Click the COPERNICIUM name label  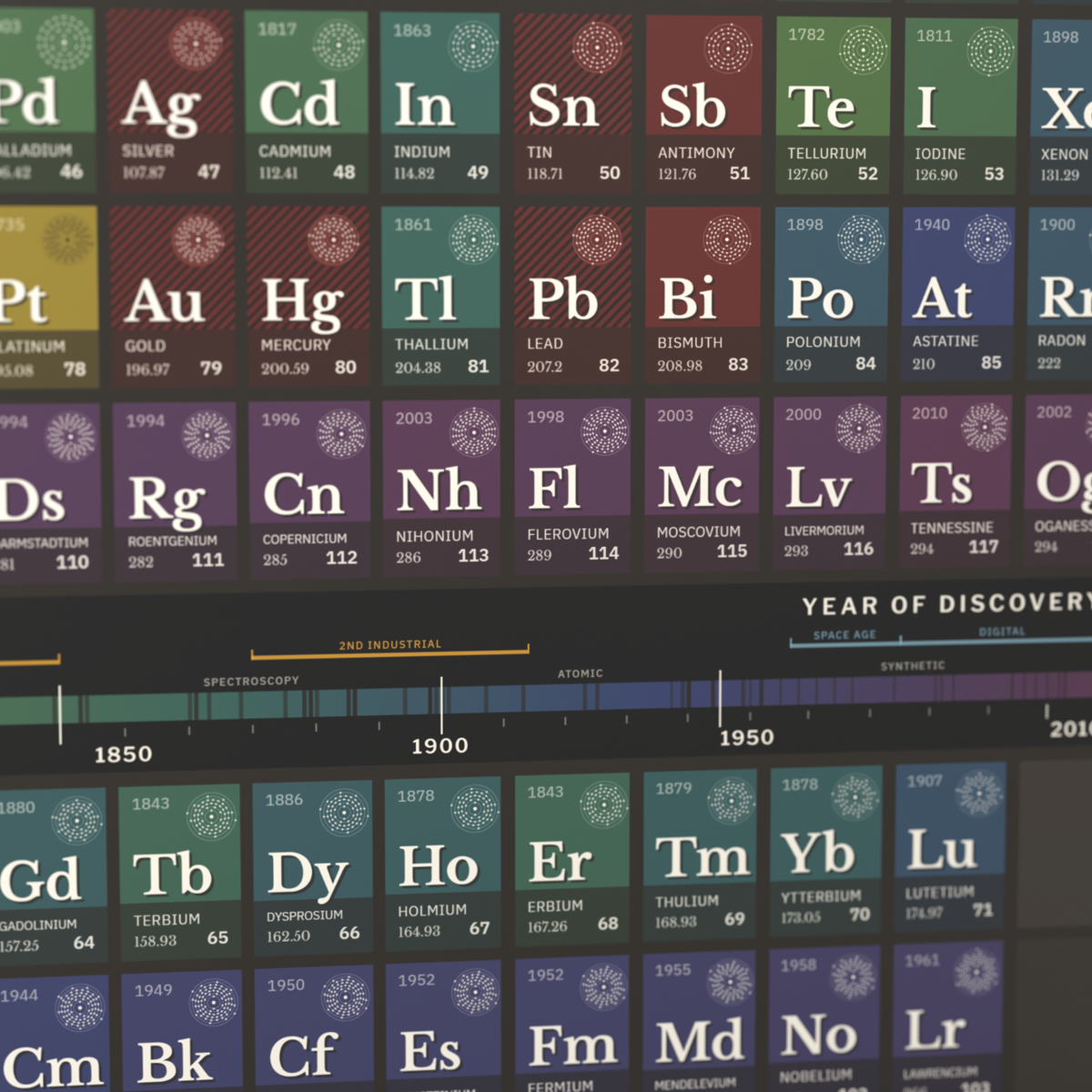(305, 539)
